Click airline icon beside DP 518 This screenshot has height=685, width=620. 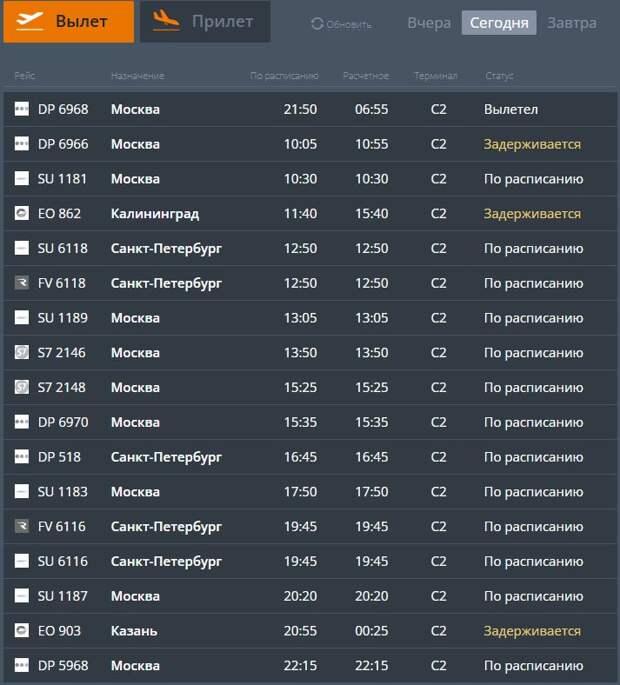[22, 457]
